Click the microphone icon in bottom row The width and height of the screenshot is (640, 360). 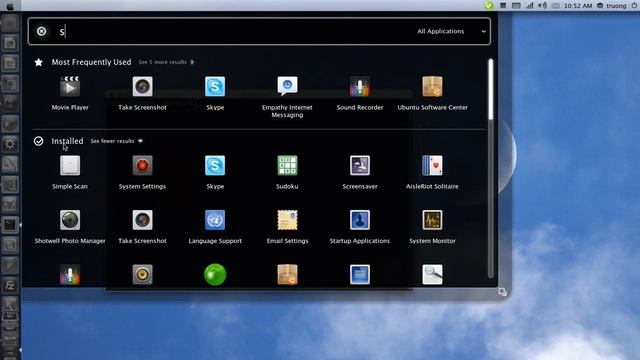[70, 274]
